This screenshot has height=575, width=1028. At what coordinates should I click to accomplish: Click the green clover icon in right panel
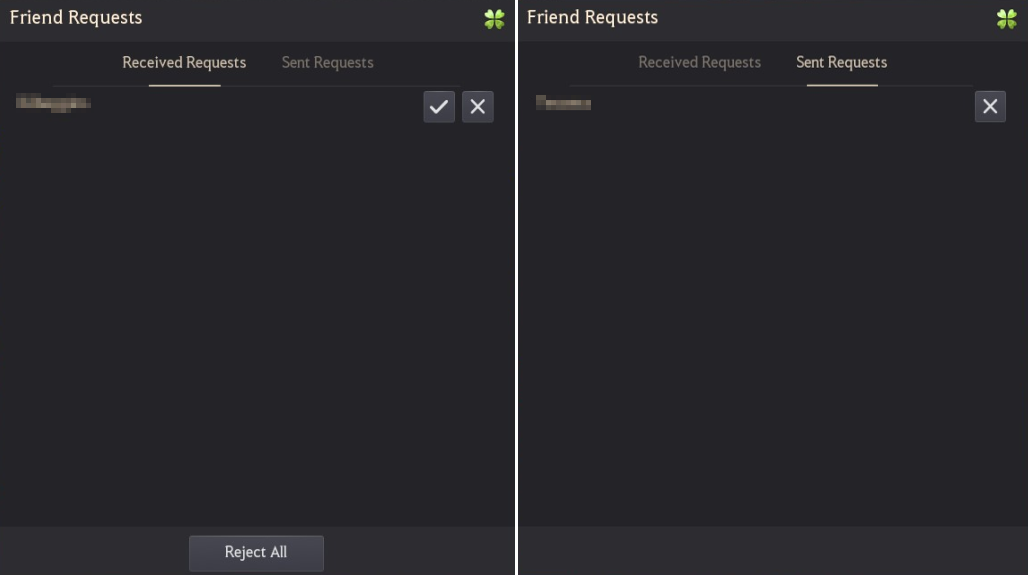(1006, 19)
